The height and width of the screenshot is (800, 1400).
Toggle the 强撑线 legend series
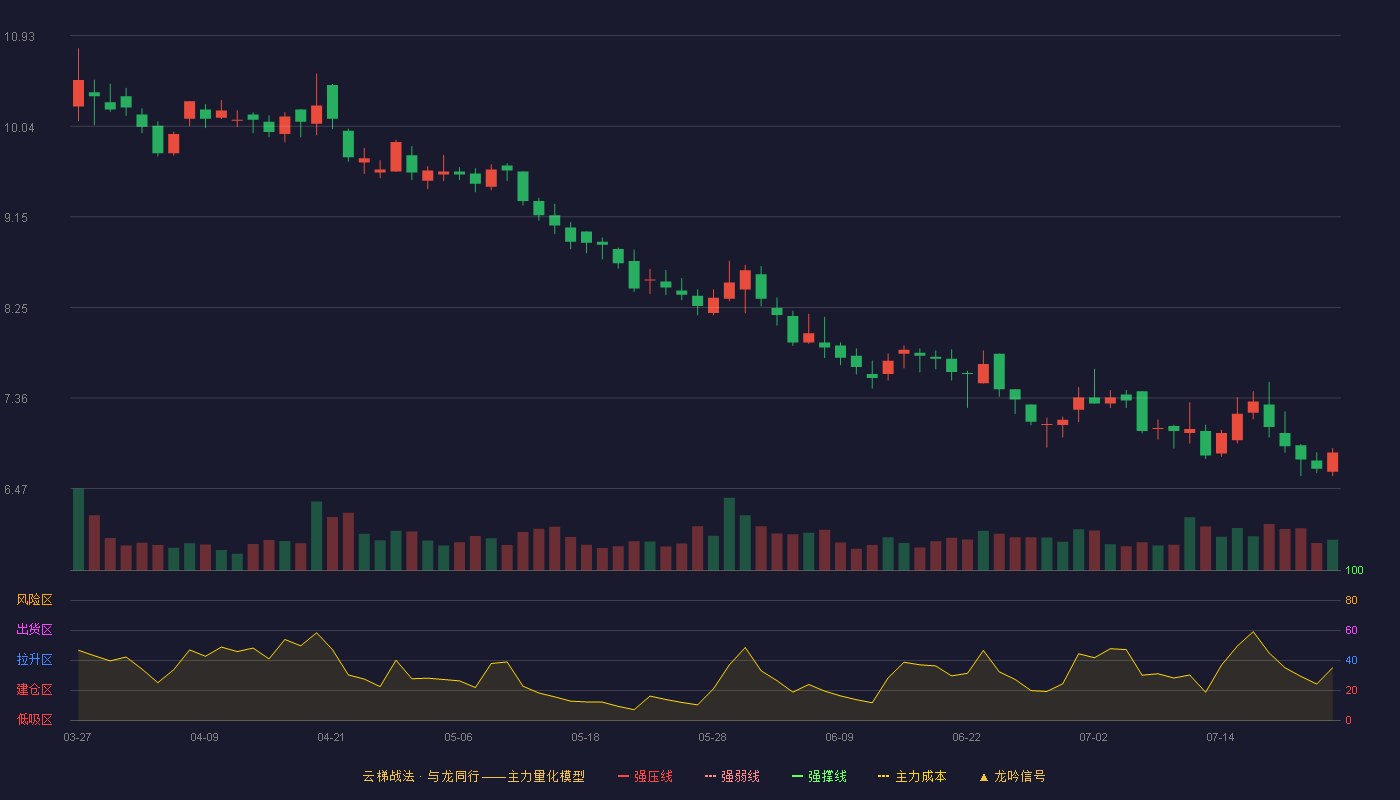coord(819,776)
